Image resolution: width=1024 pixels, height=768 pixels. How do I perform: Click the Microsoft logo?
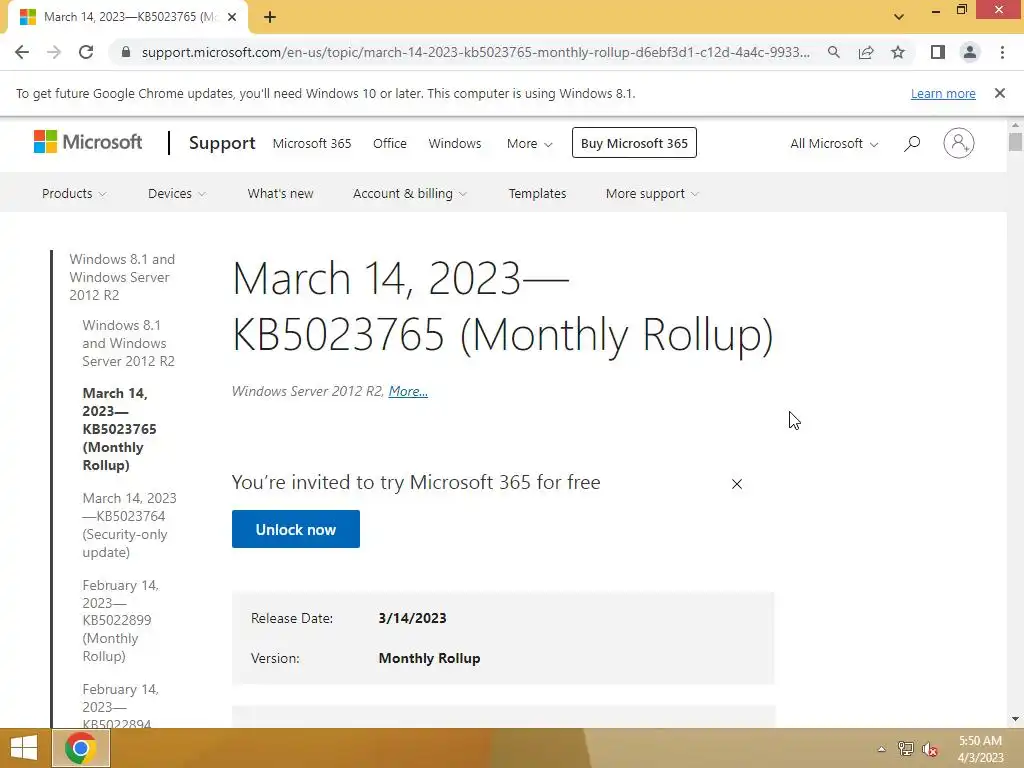(x=88, y=142)
